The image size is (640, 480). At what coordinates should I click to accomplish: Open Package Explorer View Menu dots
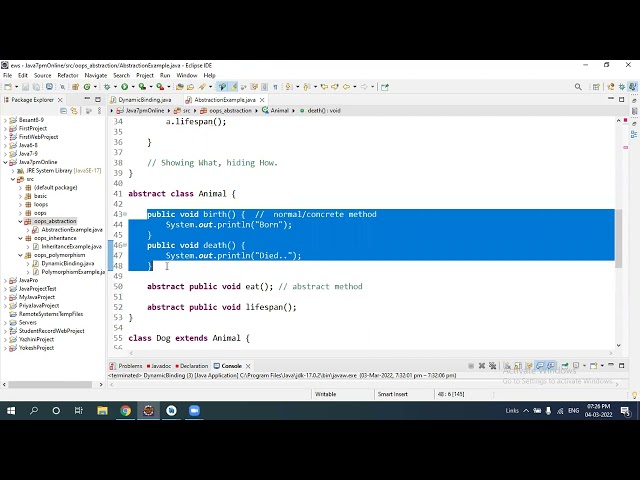(x=99, y=111)
